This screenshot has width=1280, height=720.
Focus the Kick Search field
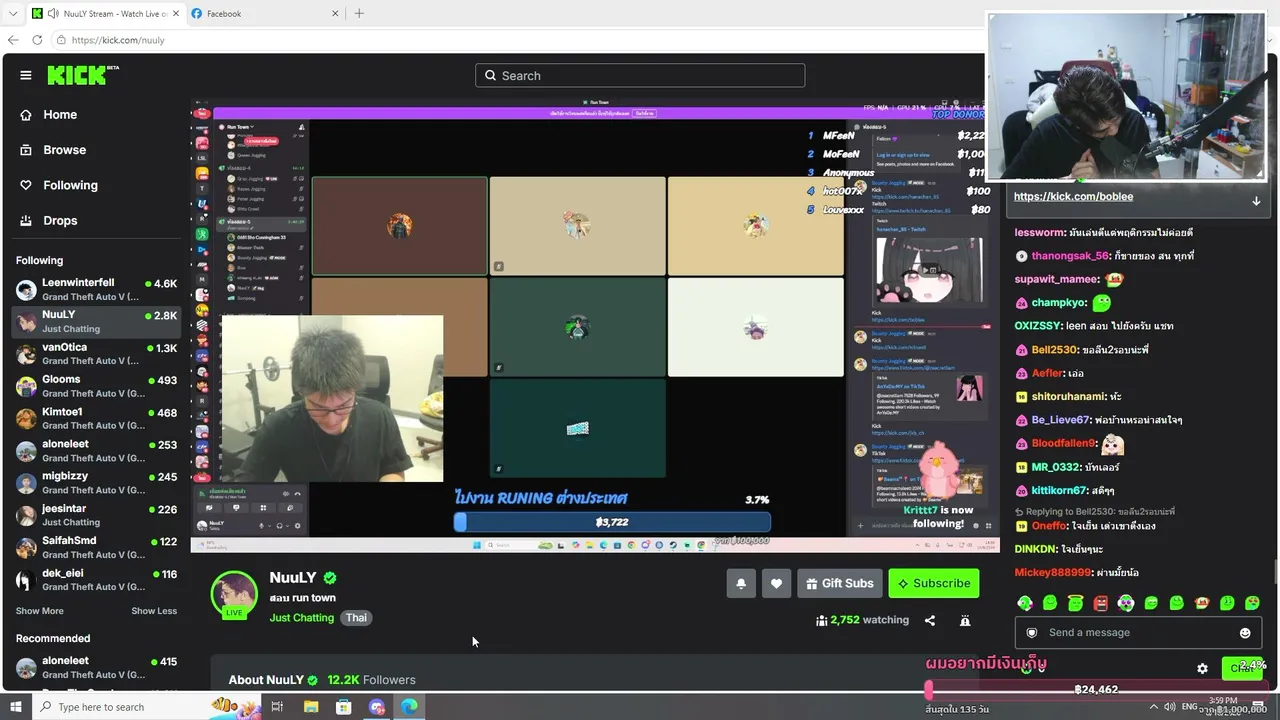(640, 75)
